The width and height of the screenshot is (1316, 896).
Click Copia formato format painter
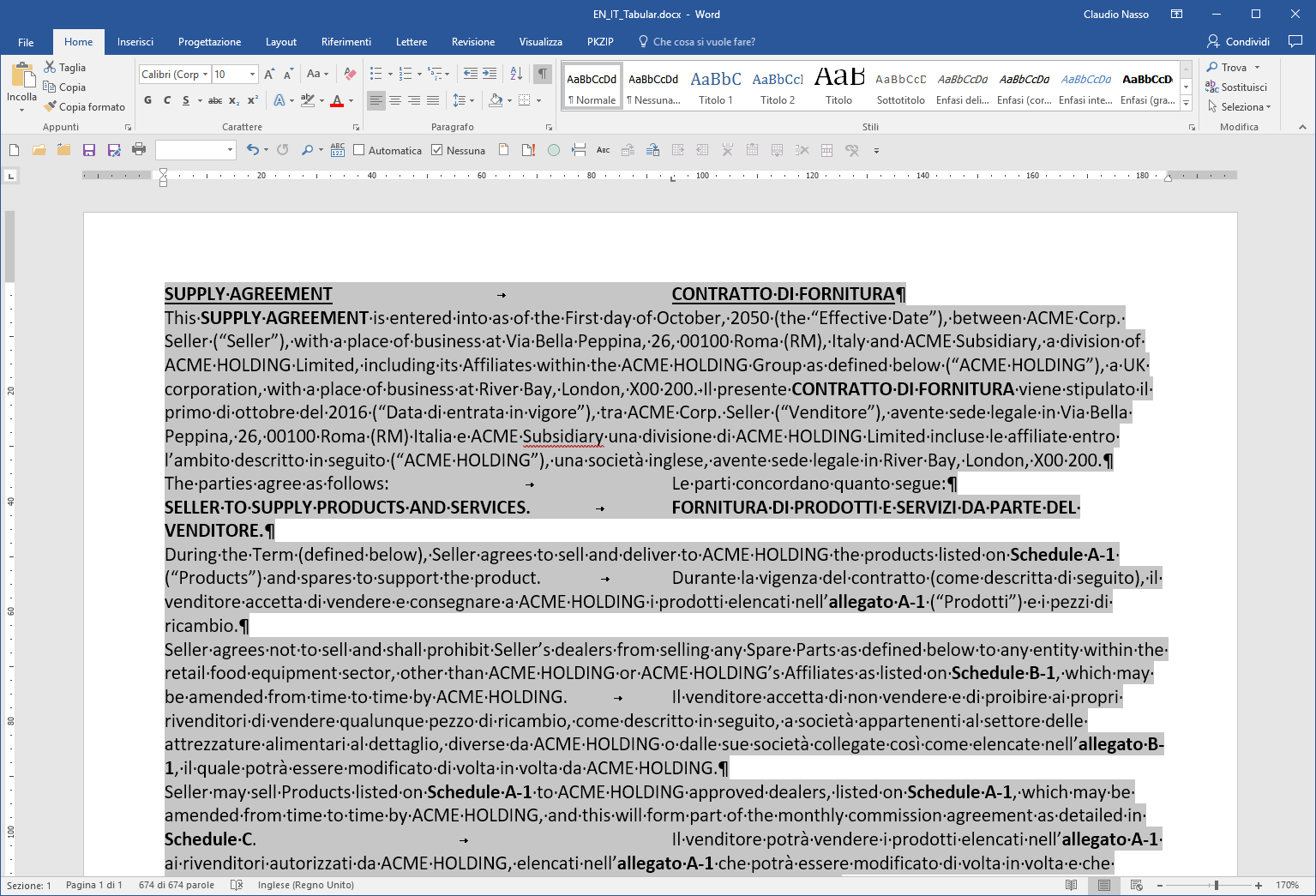click(85, 106)
